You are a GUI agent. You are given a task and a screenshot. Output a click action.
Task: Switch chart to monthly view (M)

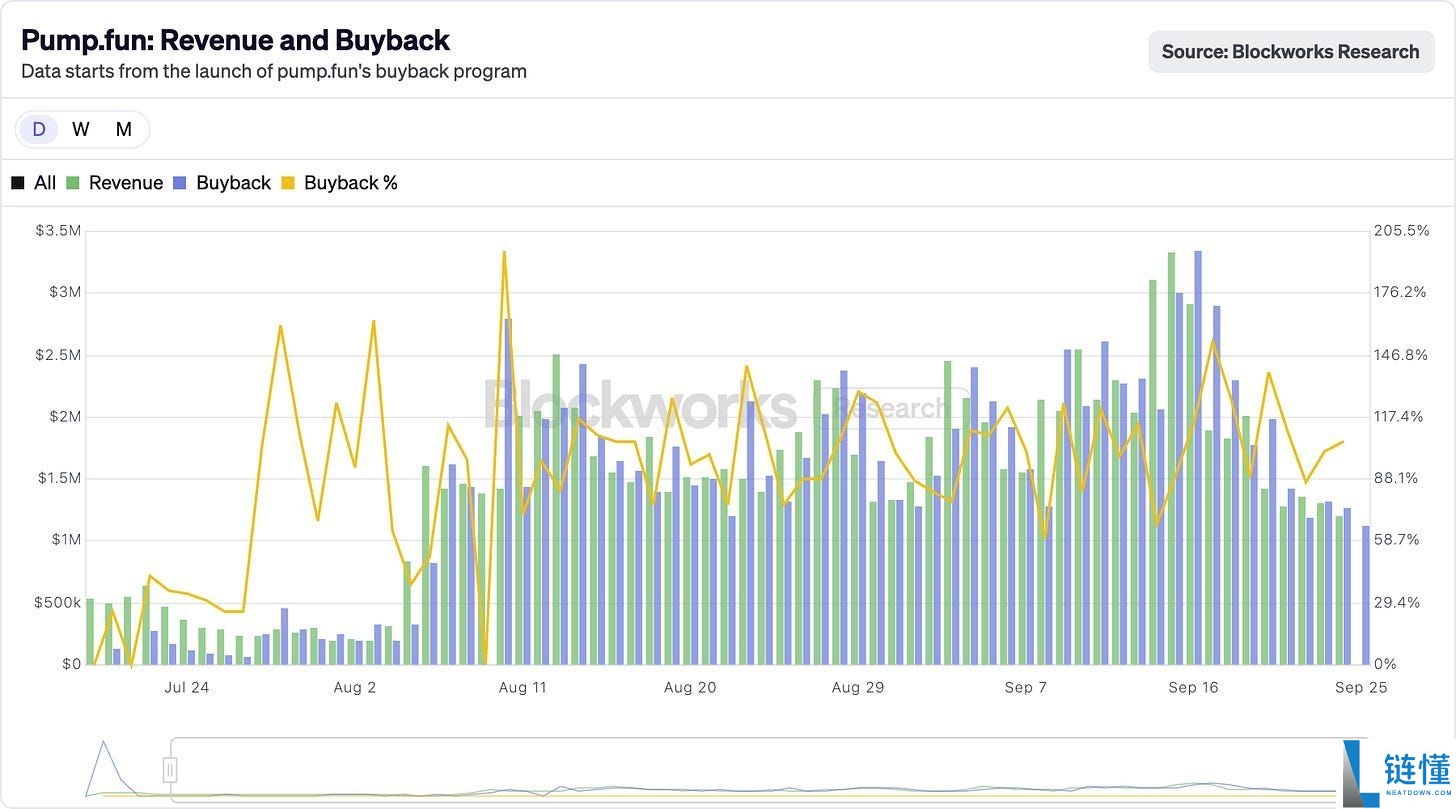[123, 129]
